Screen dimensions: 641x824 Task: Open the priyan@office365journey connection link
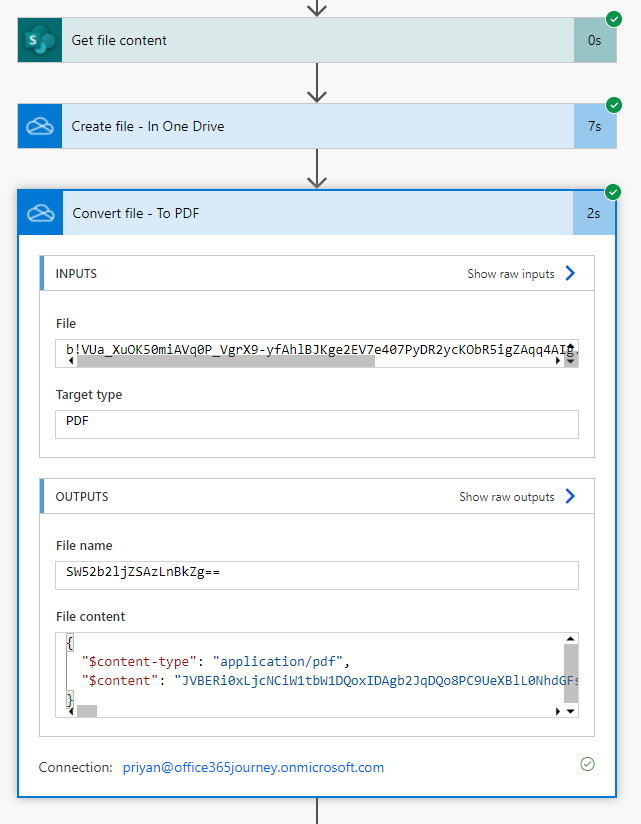click(253, 767)
